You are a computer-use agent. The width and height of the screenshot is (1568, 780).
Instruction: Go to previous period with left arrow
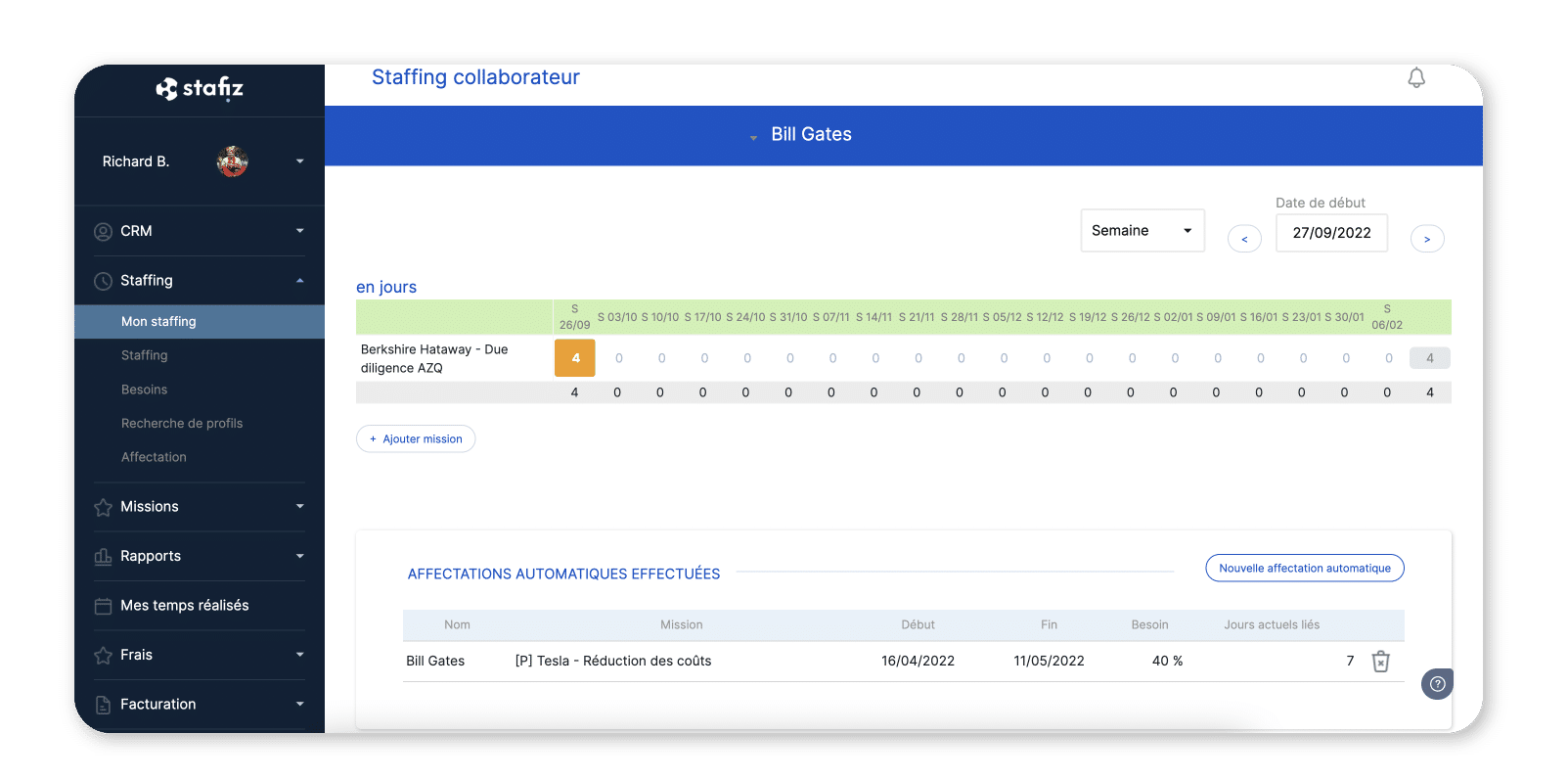pyautogui.click(x=1244, y=239)
